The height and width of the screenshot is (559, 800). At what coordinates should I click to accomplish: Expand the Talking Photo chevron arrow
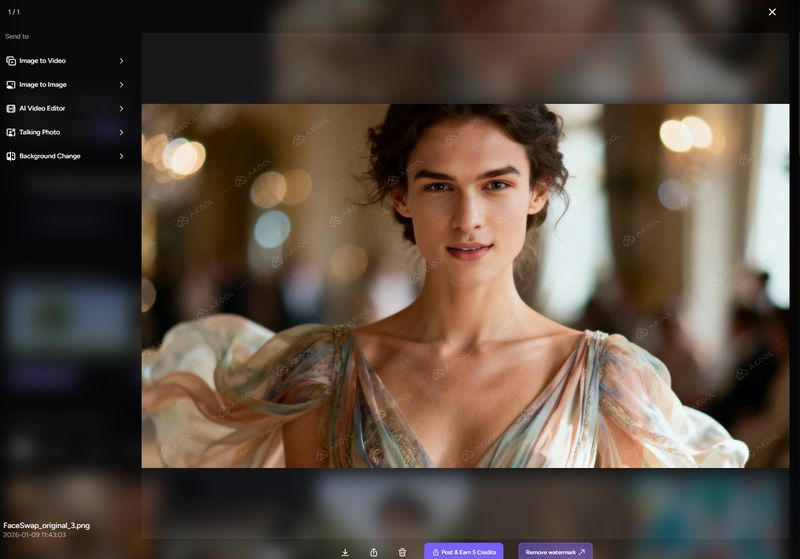point(121,132)
